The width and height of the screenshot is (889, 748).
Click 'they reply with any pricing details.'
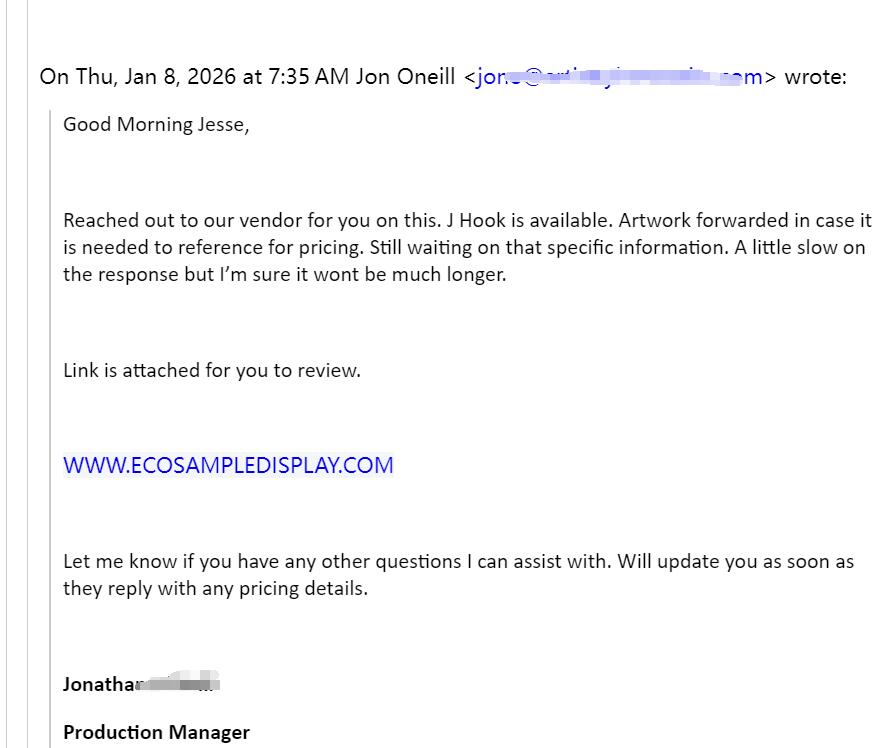[x=215, y=589]
